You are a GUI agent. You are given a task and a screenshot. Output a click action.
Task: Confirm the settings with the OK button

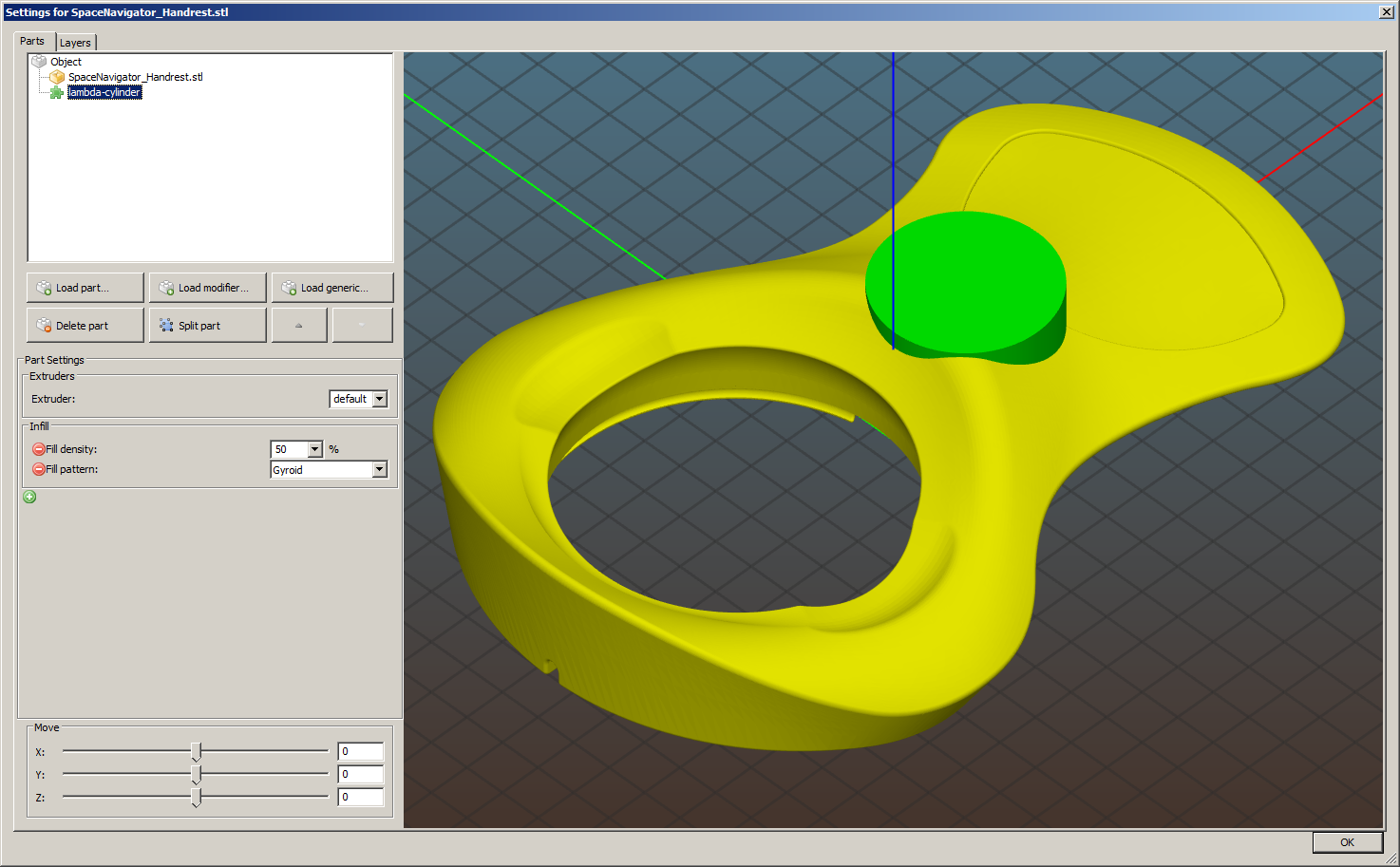[x=1347, y=842]
